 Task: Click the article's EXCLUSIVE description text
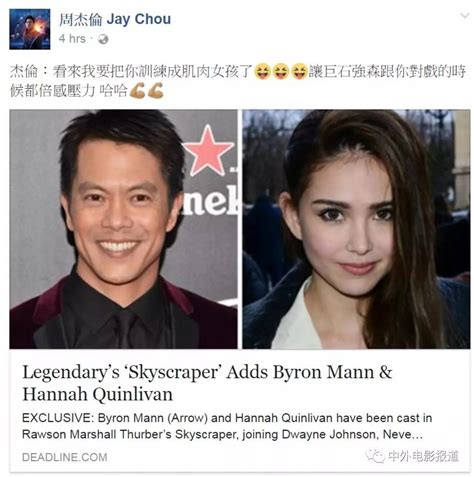coord(227,426)
